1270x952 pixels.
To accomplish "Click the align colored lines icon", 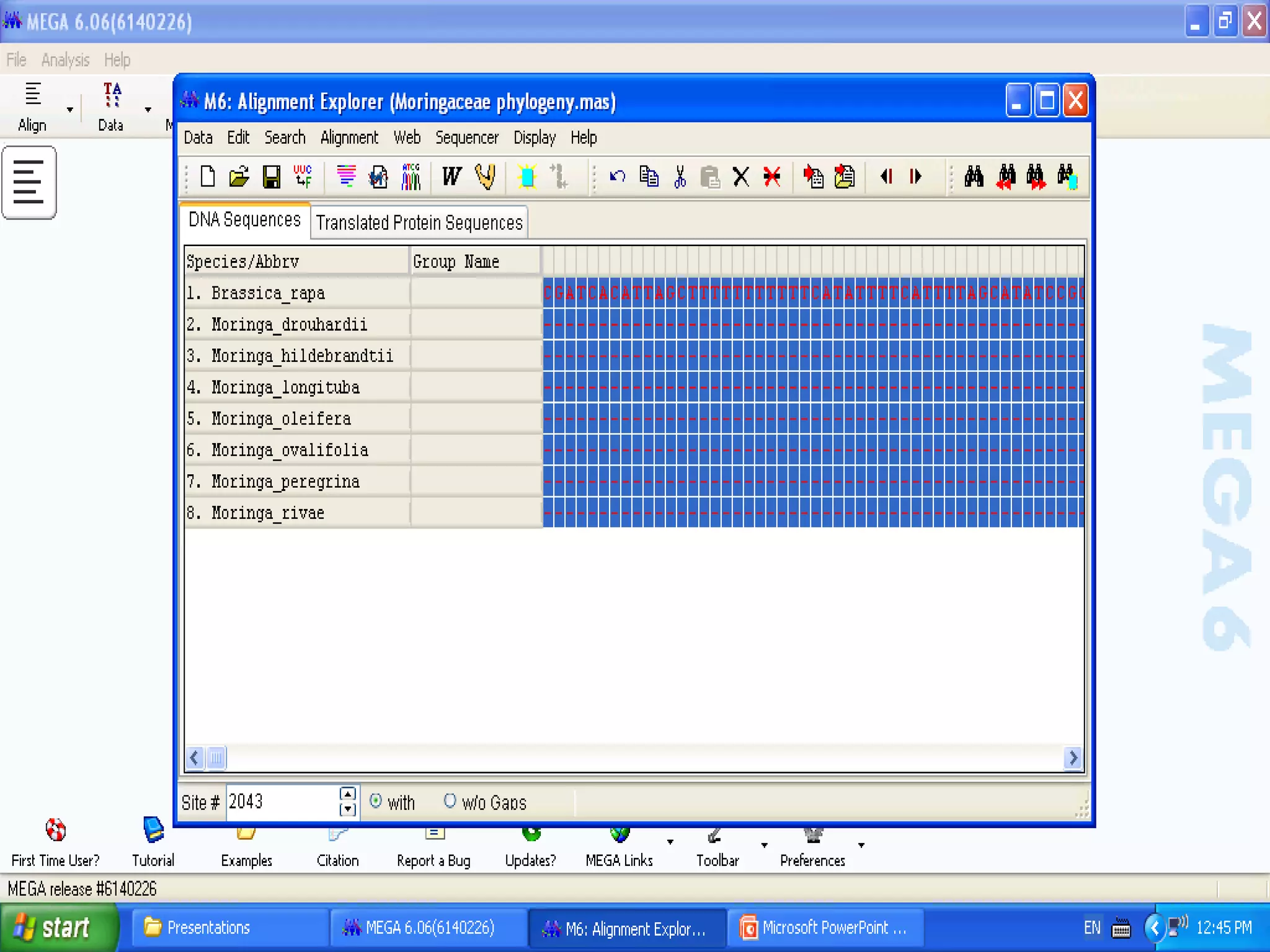I will (x=346, y=177).
